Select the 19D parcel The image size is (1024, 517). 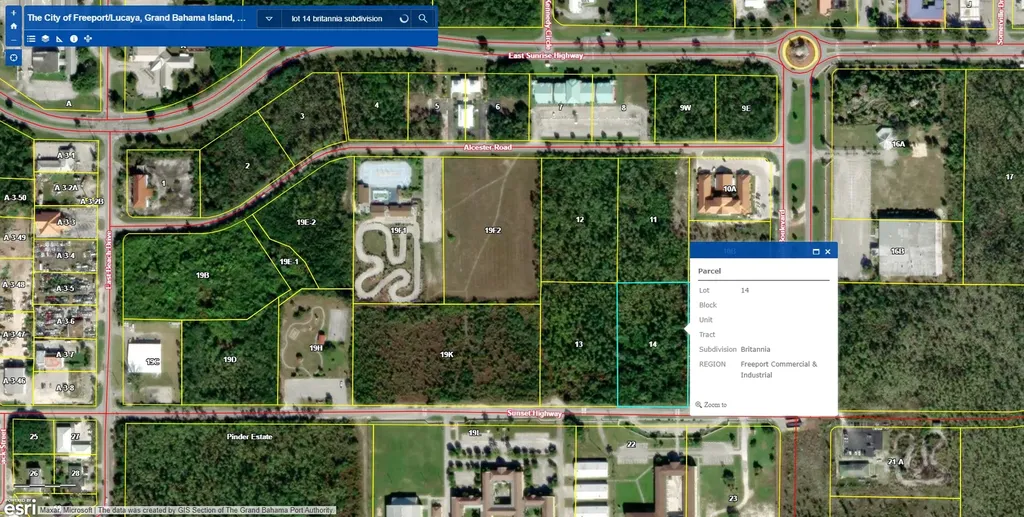click(230, 359)
